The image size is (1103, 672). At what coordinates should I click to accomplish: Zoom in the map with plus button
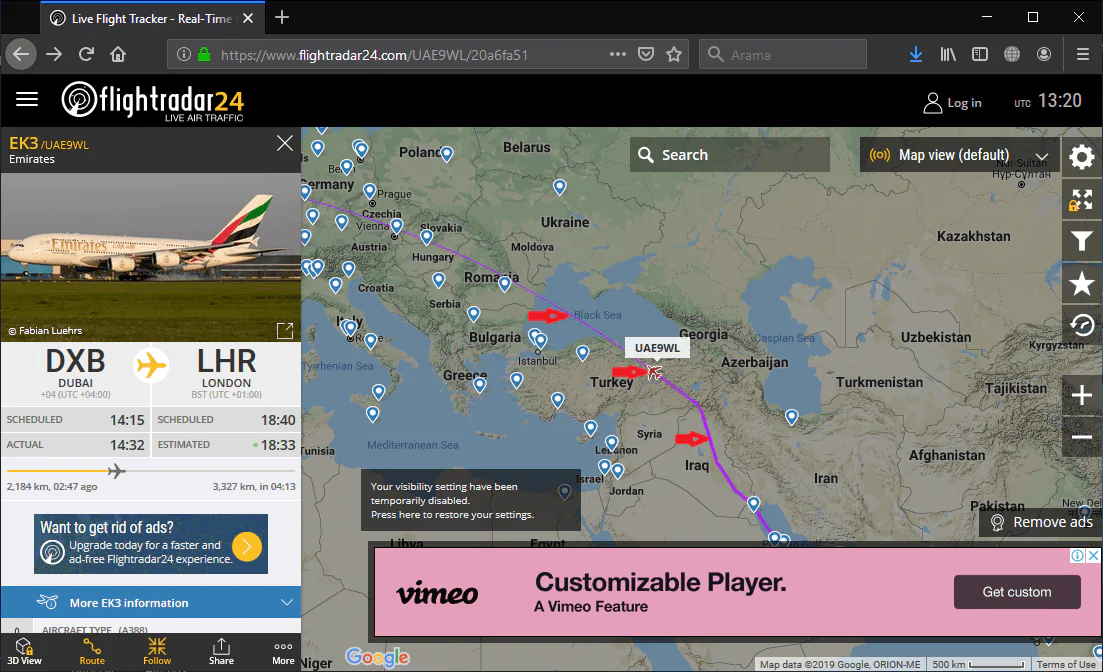[x=1081, y=396]
